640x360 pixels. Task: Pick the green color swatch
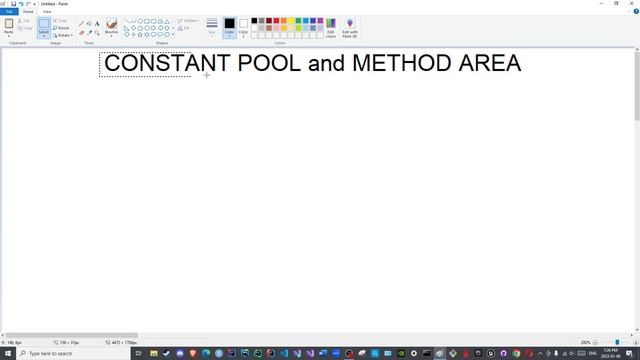(x=298, y=20)
